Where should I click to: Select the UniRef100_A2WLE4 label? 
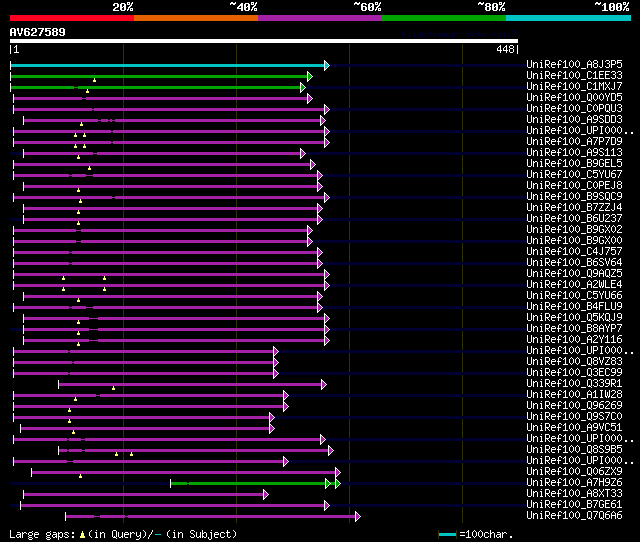pos(574,285)
